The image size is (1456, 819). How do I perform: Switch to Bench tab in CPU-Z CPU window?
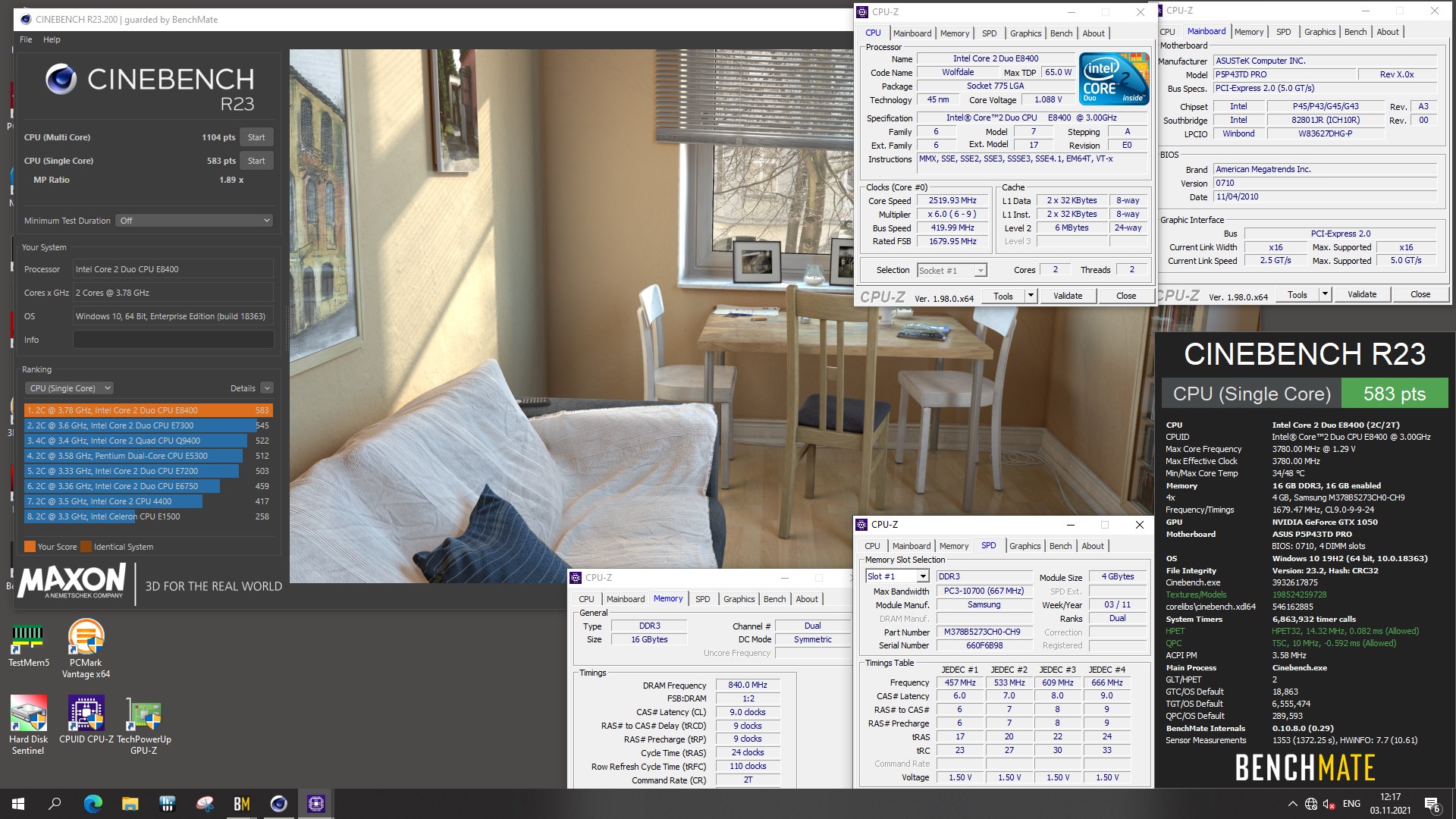tap(1061, 33)
